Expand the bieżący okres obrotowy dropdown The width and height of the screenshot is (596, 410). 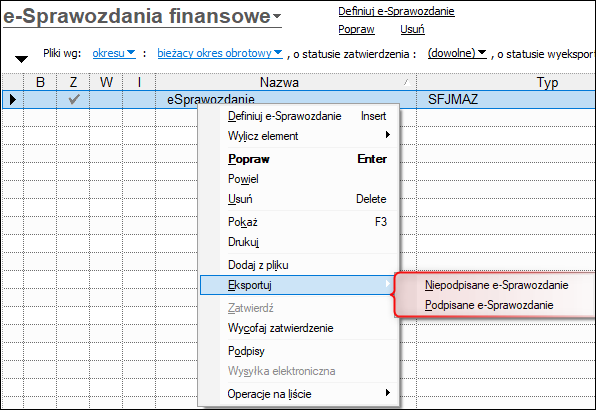click(220, 53)
